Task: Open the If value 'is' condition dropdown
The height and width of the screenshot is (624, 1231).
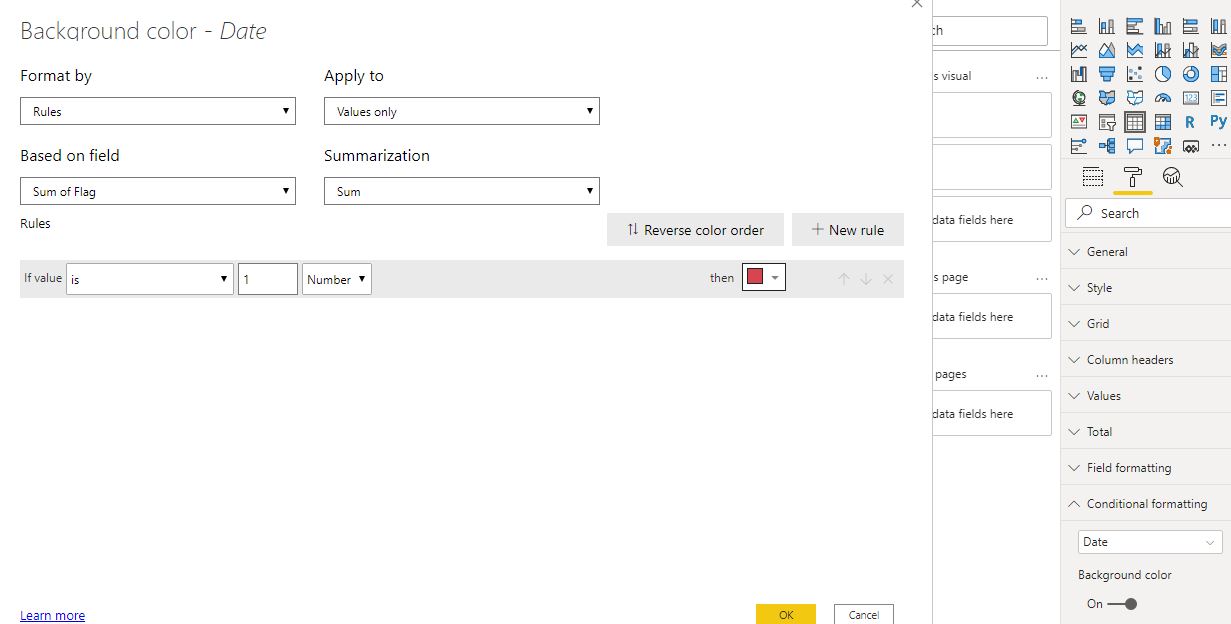Action: [150, 279]
